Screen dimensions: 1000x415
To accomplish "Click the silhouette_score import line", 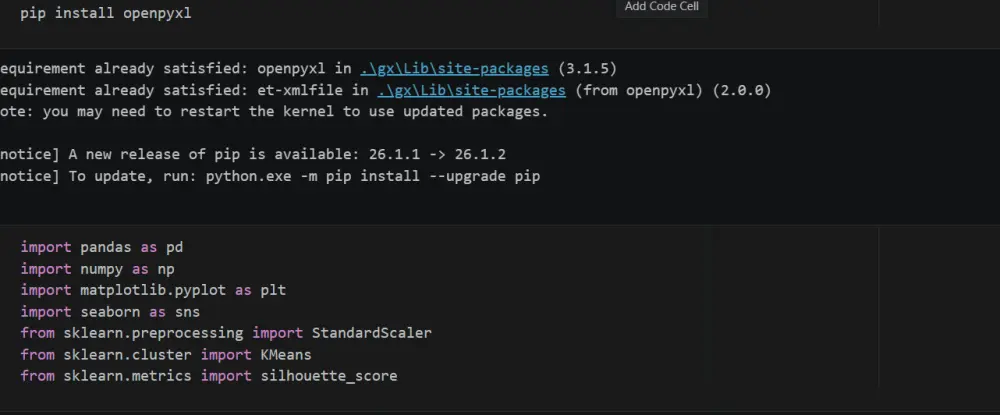I will click(x=209, y=376).
